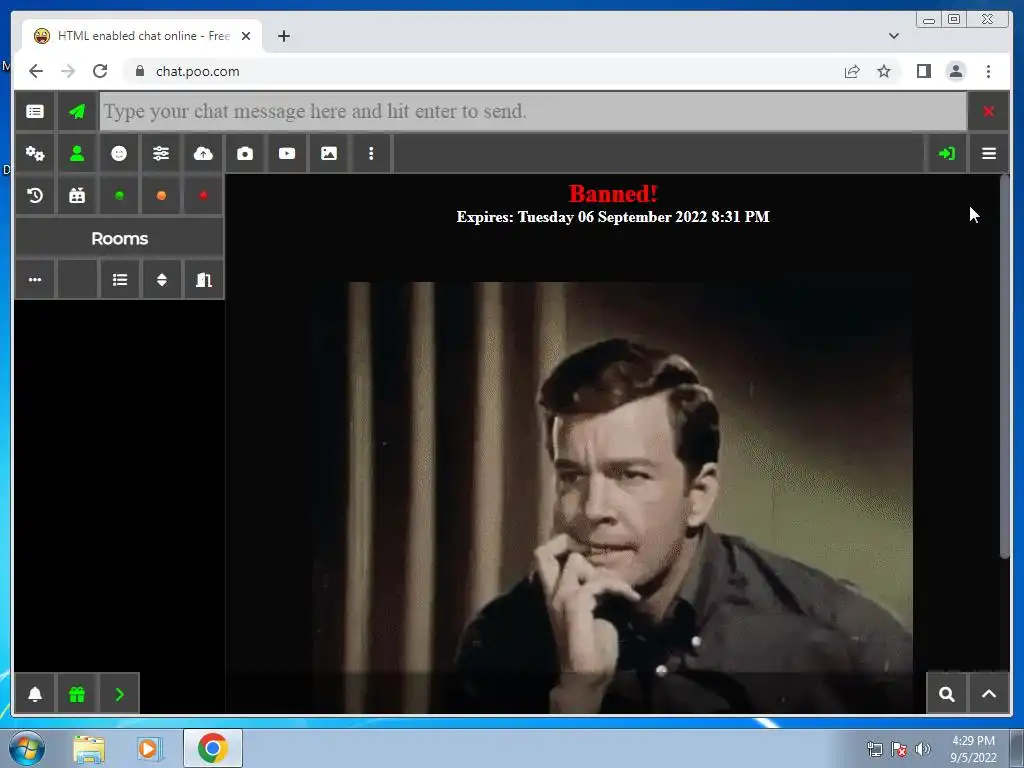Select the HTML enabled chat online tab
Image resolution: width=1024 pixels, height=768 pixels.
142,36
